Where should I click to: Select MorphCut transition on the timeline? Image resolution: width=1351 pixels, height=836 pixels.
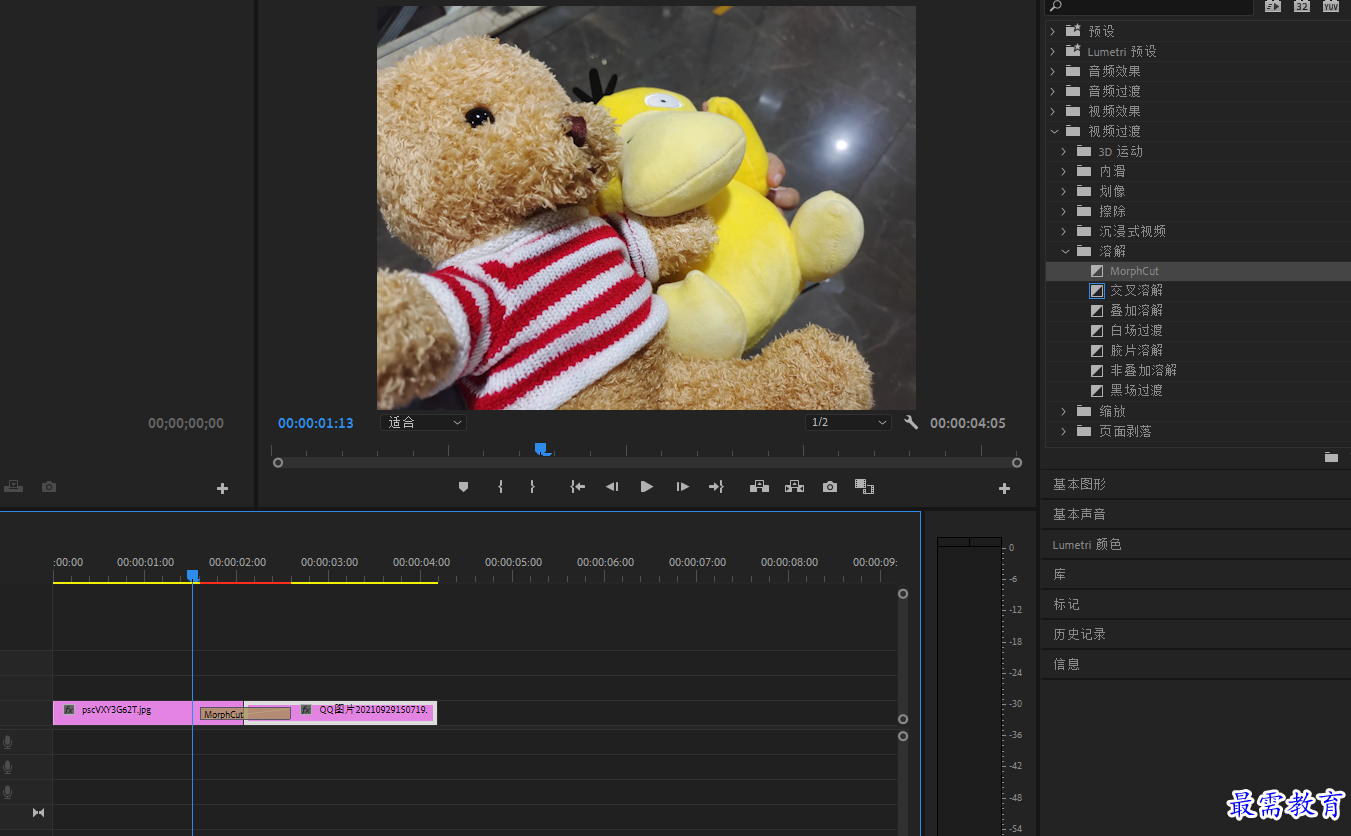[245, 714]
